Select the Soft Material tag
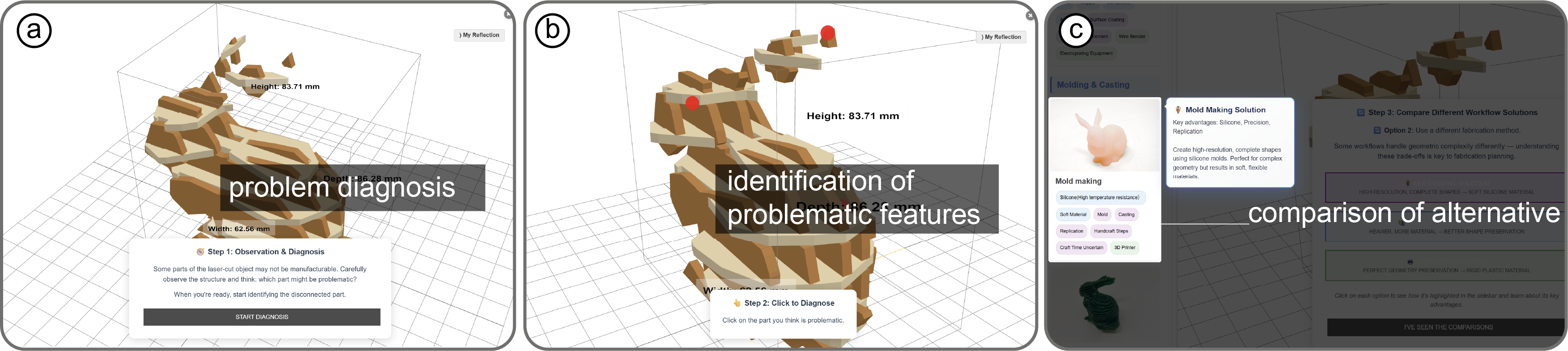 pyautogui.click(x=1073, y=214)
